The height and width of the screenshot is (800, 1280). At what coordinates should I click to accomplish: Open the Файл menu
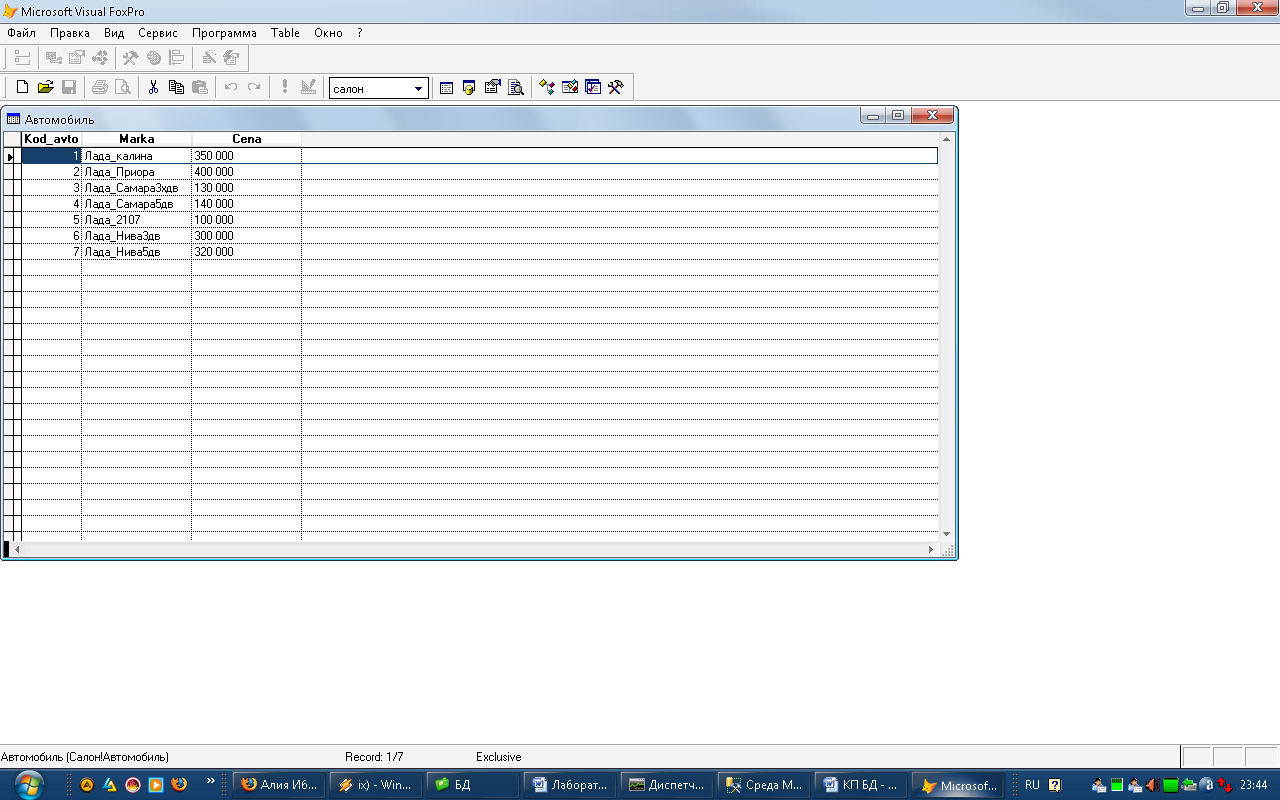point(21,33)
